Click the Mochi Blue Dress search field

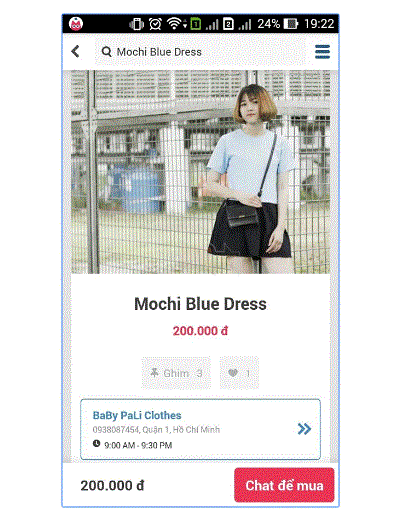tap(200, 52)
